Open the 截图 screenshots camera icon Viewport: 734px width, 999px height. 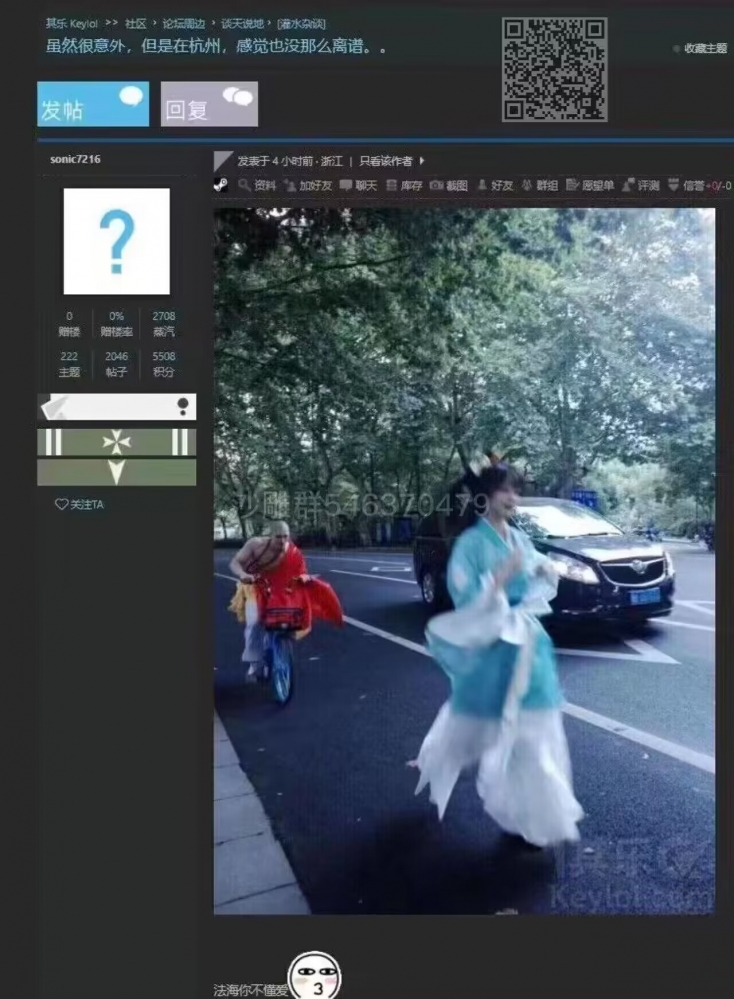tap(436, 185)
